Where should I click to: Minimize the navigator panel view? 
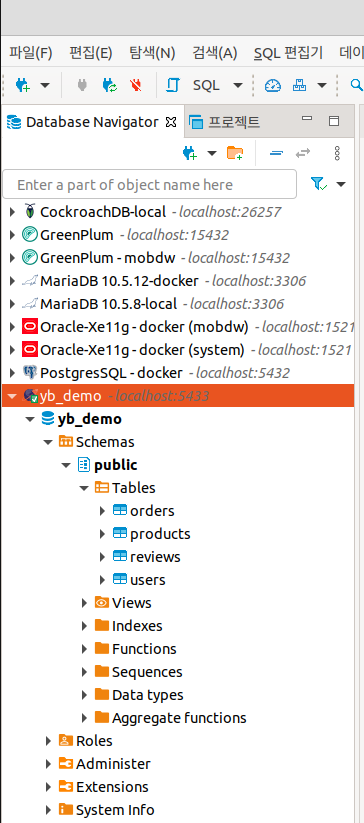coord(307,119)
